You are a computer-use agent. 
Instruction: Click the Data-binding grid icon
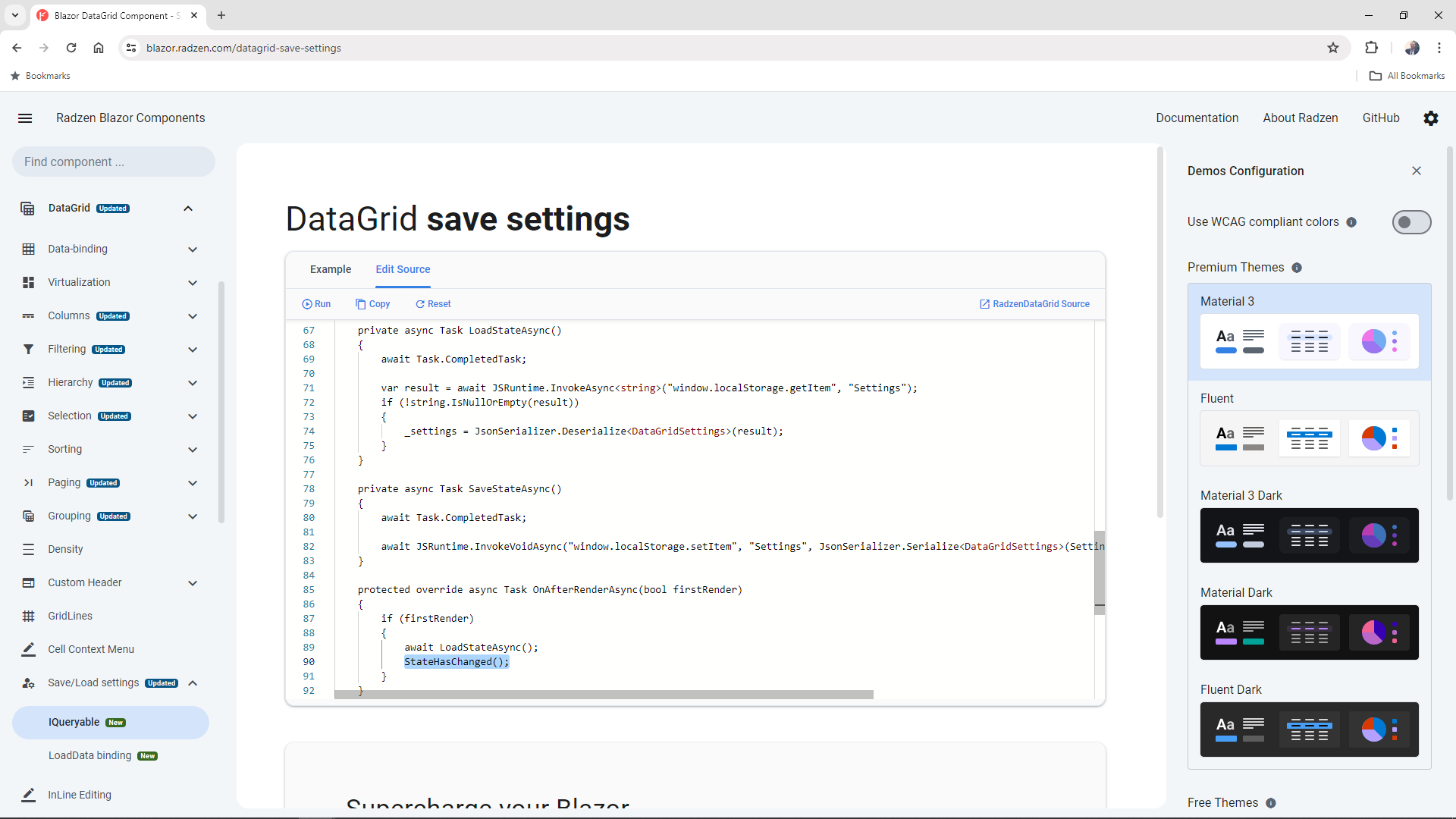point(28,249)
